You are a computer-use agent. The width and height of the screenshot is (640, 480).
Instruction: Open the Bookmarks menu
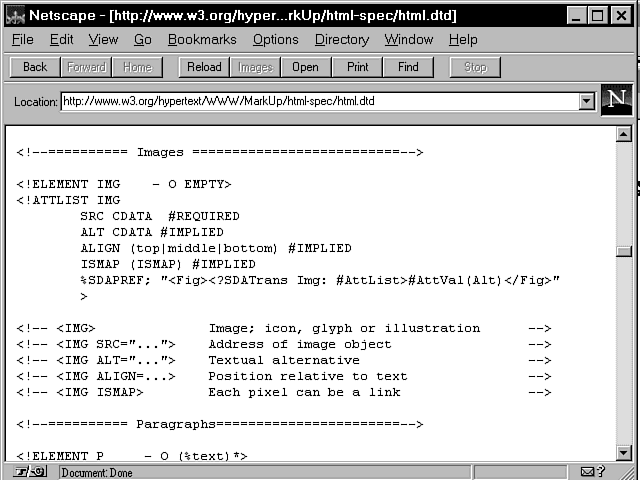[x=202, y=40]
